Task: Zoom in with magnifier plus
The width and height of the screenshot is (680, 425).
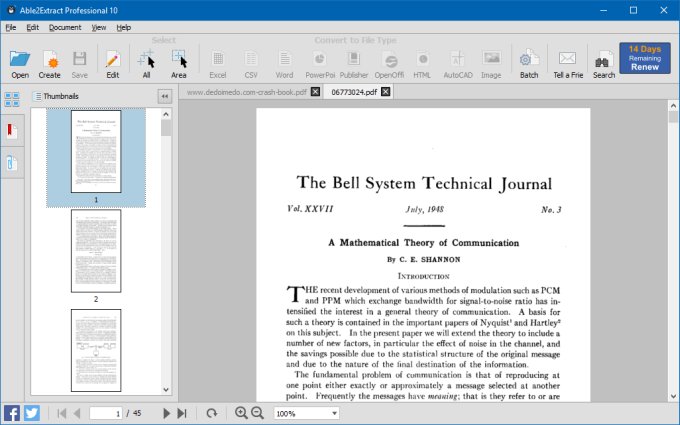Action: [x=241, y=413]
